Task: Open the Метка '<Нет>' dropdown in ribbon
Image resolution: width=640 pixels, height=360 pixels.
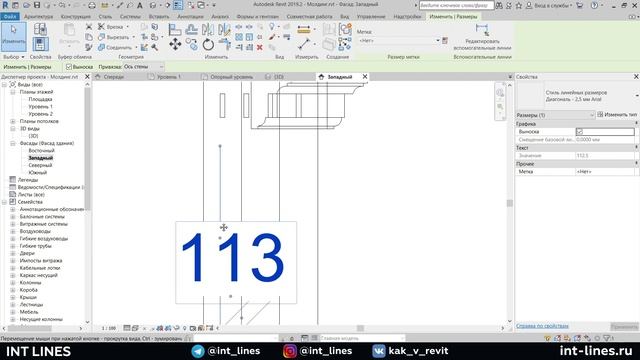Action: tap(399, 40)
